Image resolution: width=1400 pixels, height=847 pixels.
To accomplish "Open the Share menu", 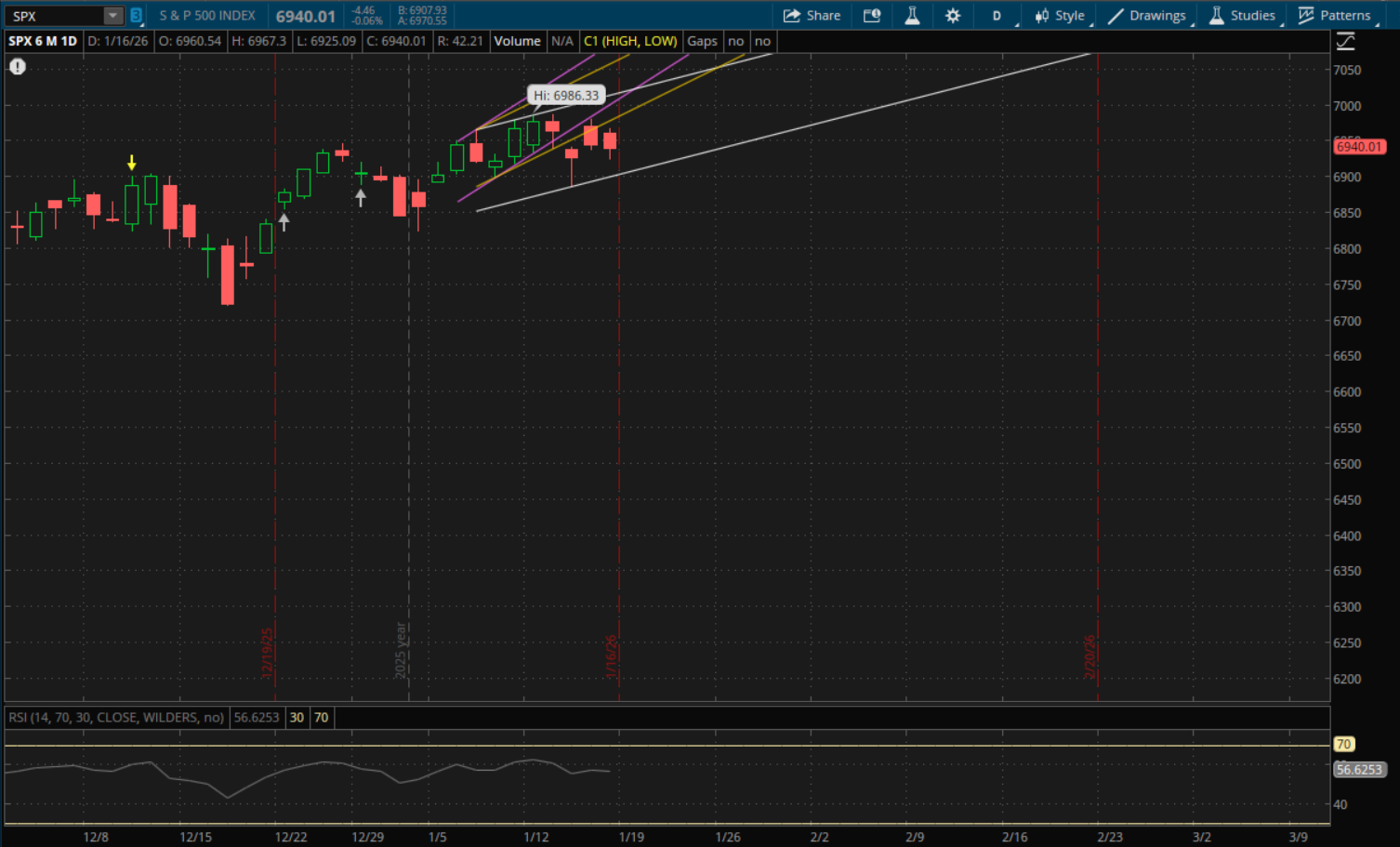I will tap(812, 16).
